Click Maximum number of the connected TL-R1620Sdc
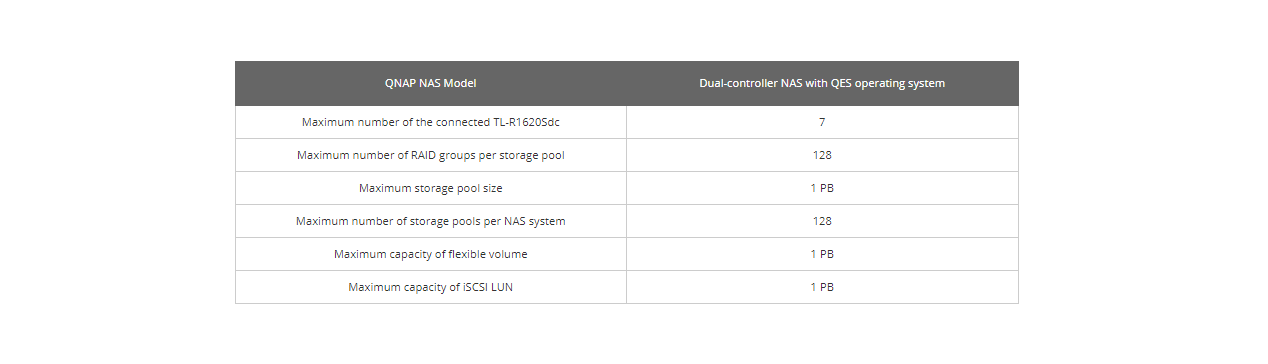 coord(431,122)
